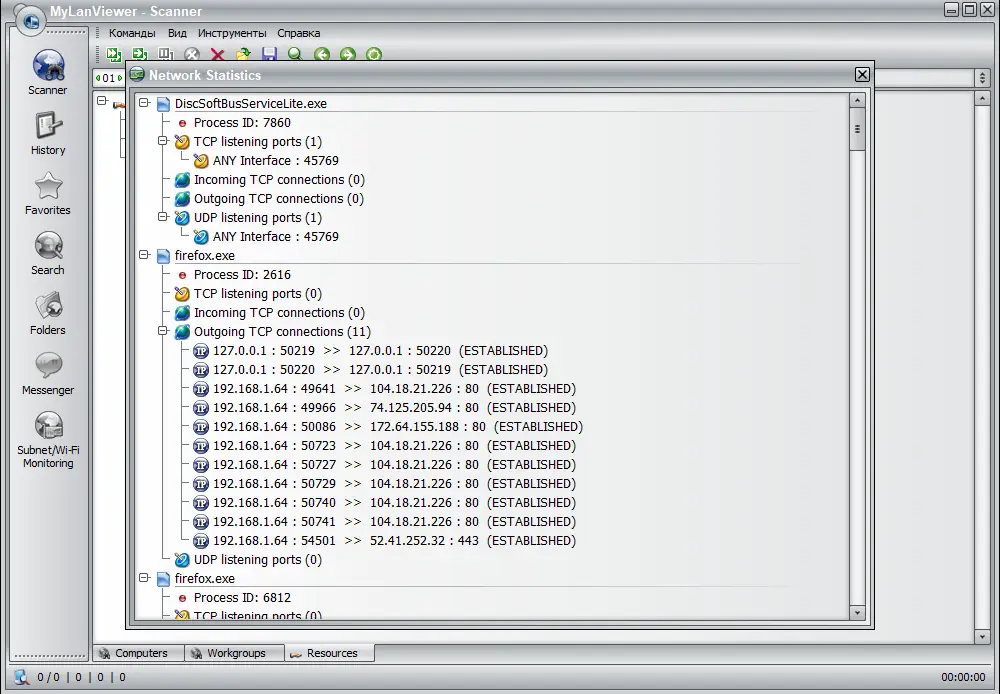Viewport: 1000px width, 694px height.
Task: Select connection 192.168.1.64 : 50741 row
Action: point(394,522)
